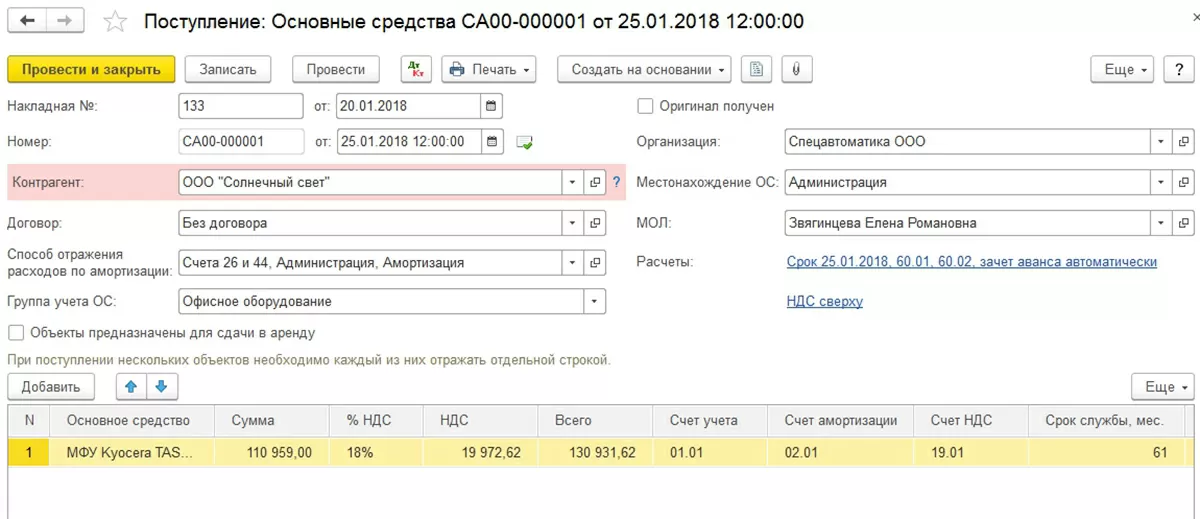Select the 19 972,62 VAT cell
The height and width of the screenshot is (519, 1200).
481,453
